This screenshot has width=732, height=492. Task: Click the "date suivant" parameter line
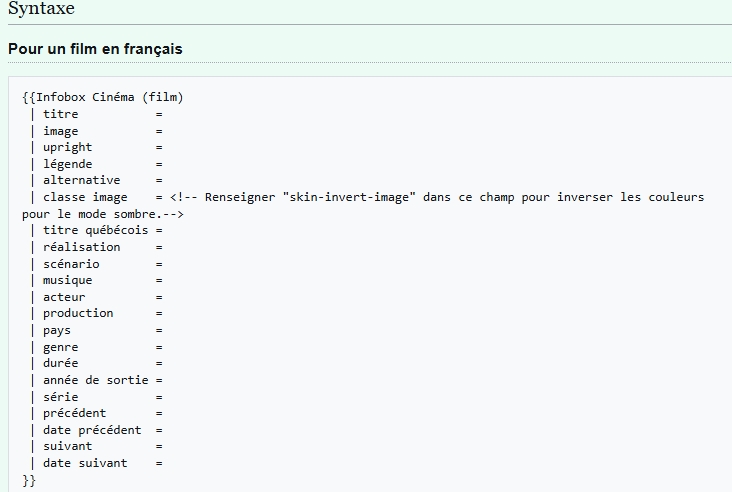click(85, 463)
